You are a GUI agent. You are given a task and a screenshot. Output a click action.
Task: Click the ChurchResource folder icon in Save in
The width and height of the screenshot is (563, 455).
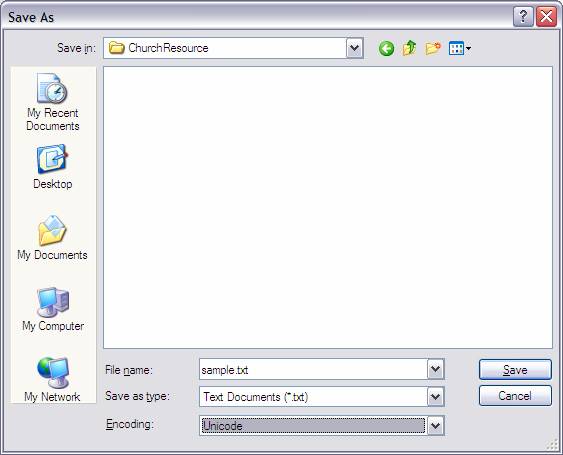pyautogui.click(x=116, y=48)
